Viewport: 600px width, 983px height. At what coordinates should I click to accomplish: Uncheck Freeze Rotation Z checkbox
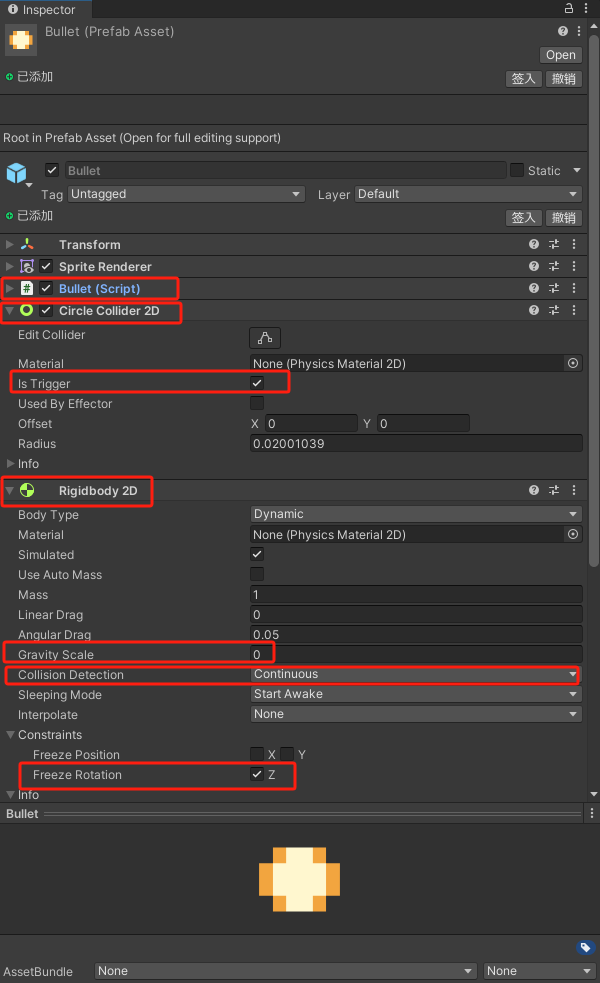(x=257, y=774)
